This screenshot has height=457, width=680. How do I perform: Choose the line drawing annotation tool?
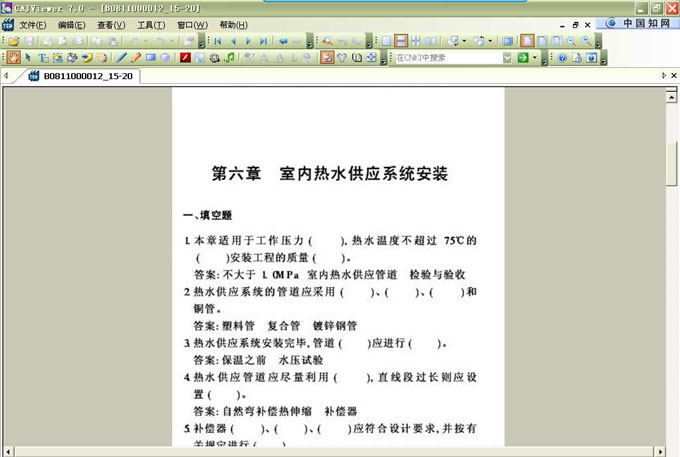point(121,58)
